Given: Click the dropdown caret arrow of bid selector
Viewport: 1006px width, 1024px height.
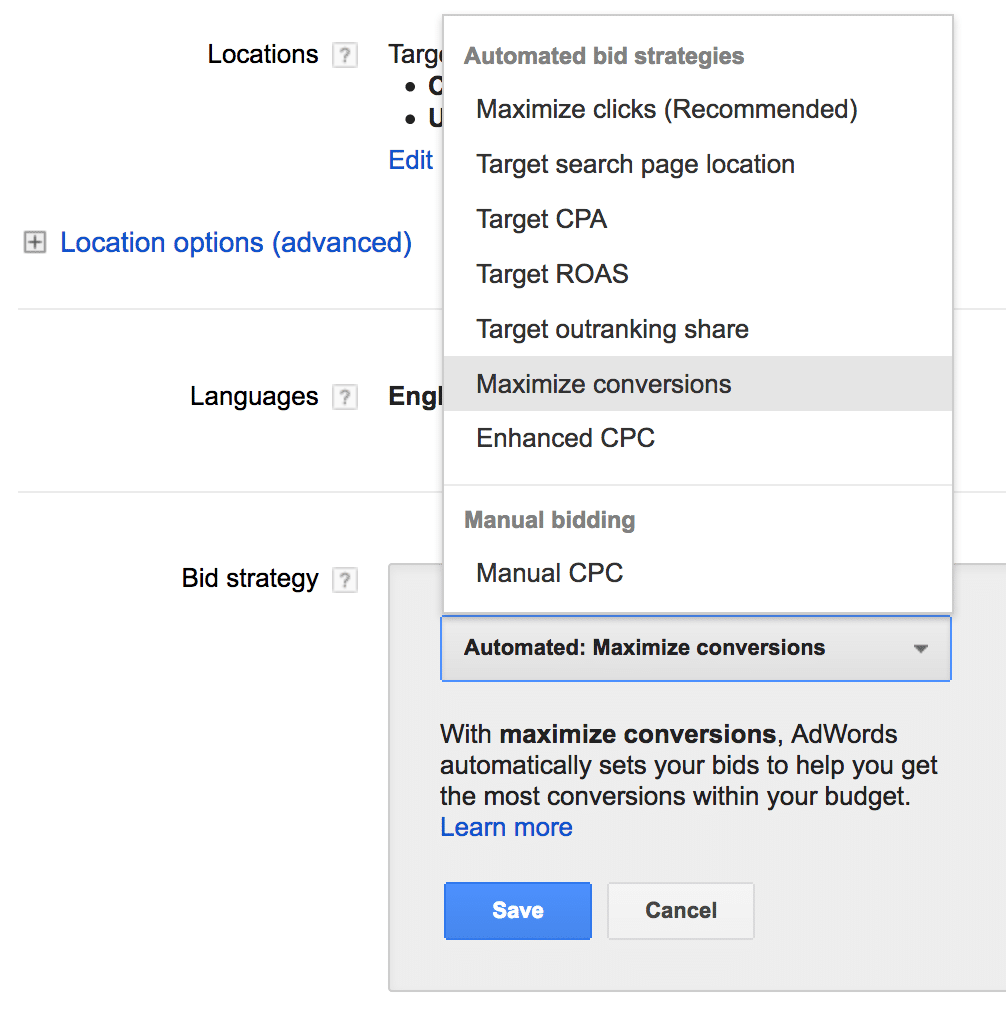Looking at the screenshot, I should tap(920, 649).
